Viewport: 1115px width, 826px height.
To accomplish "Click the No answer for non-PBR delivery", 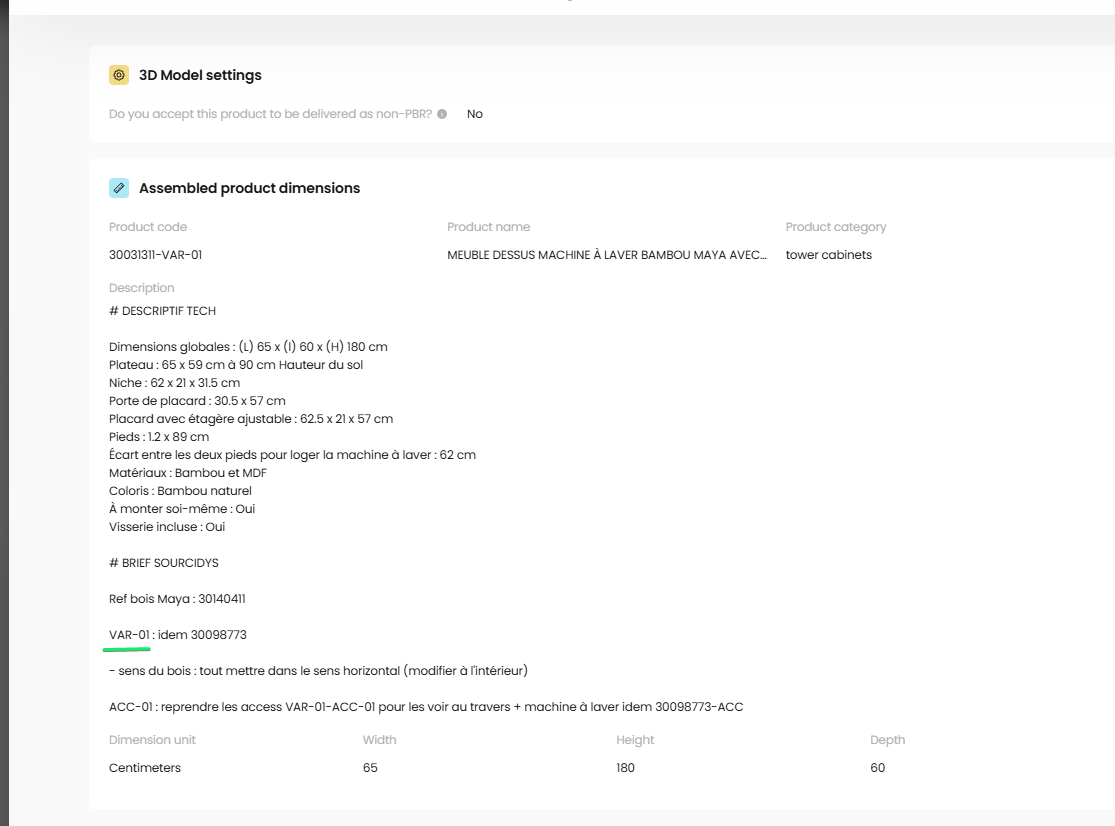I will coord(474,114).
